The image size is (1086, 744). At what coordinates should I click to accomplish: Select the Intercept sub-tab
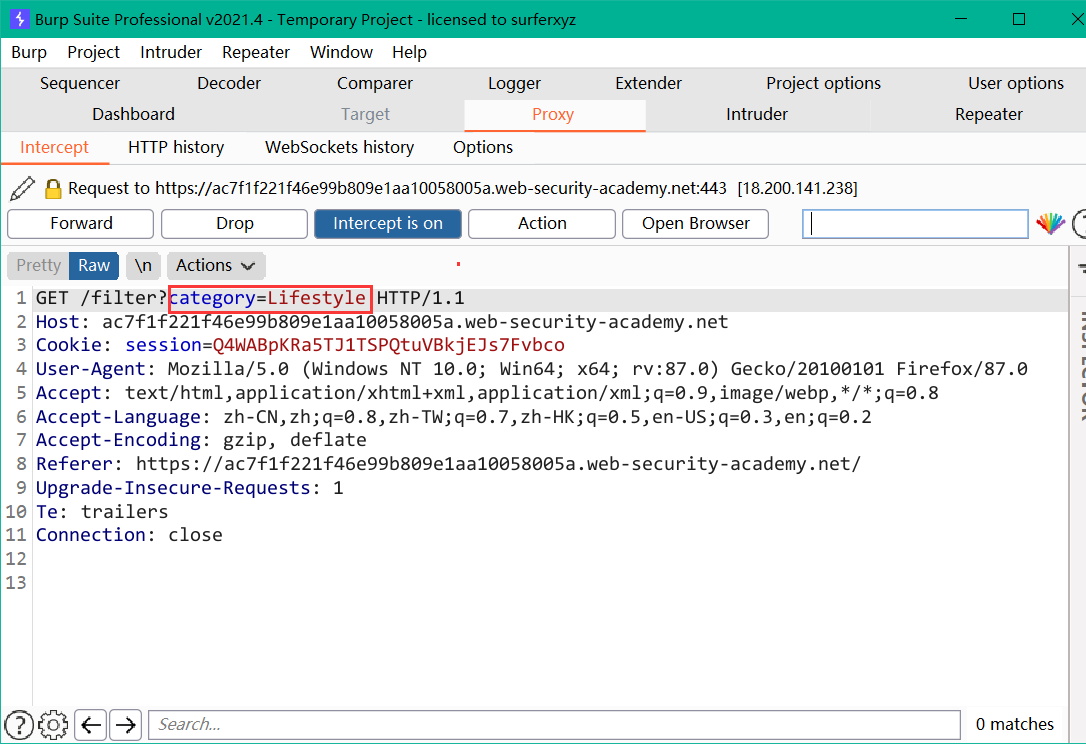coord(54,148)
